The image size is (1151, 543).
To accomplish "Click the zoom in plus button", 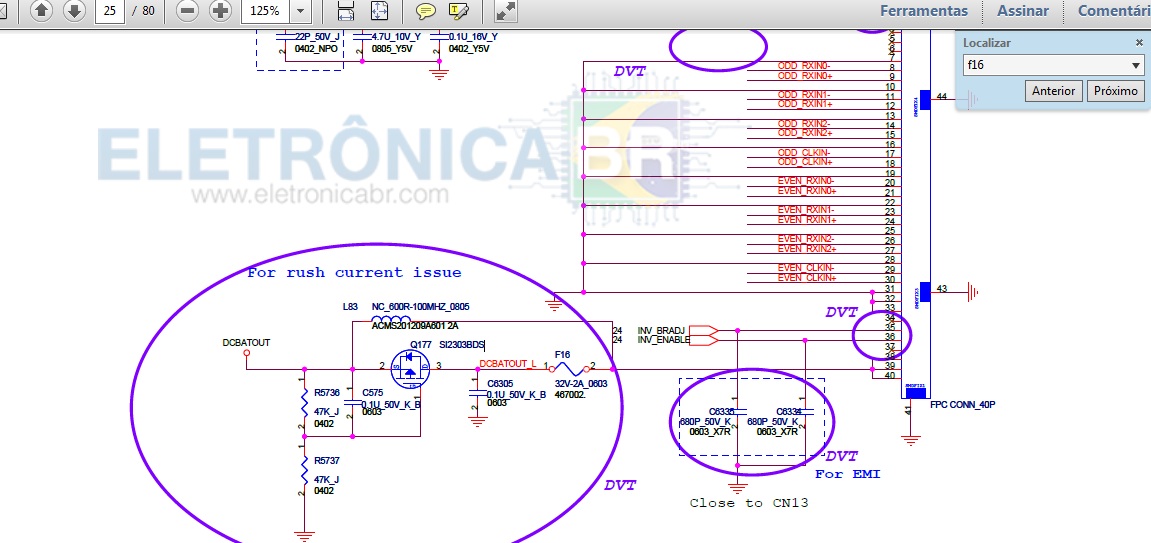I will coord(220,11).
